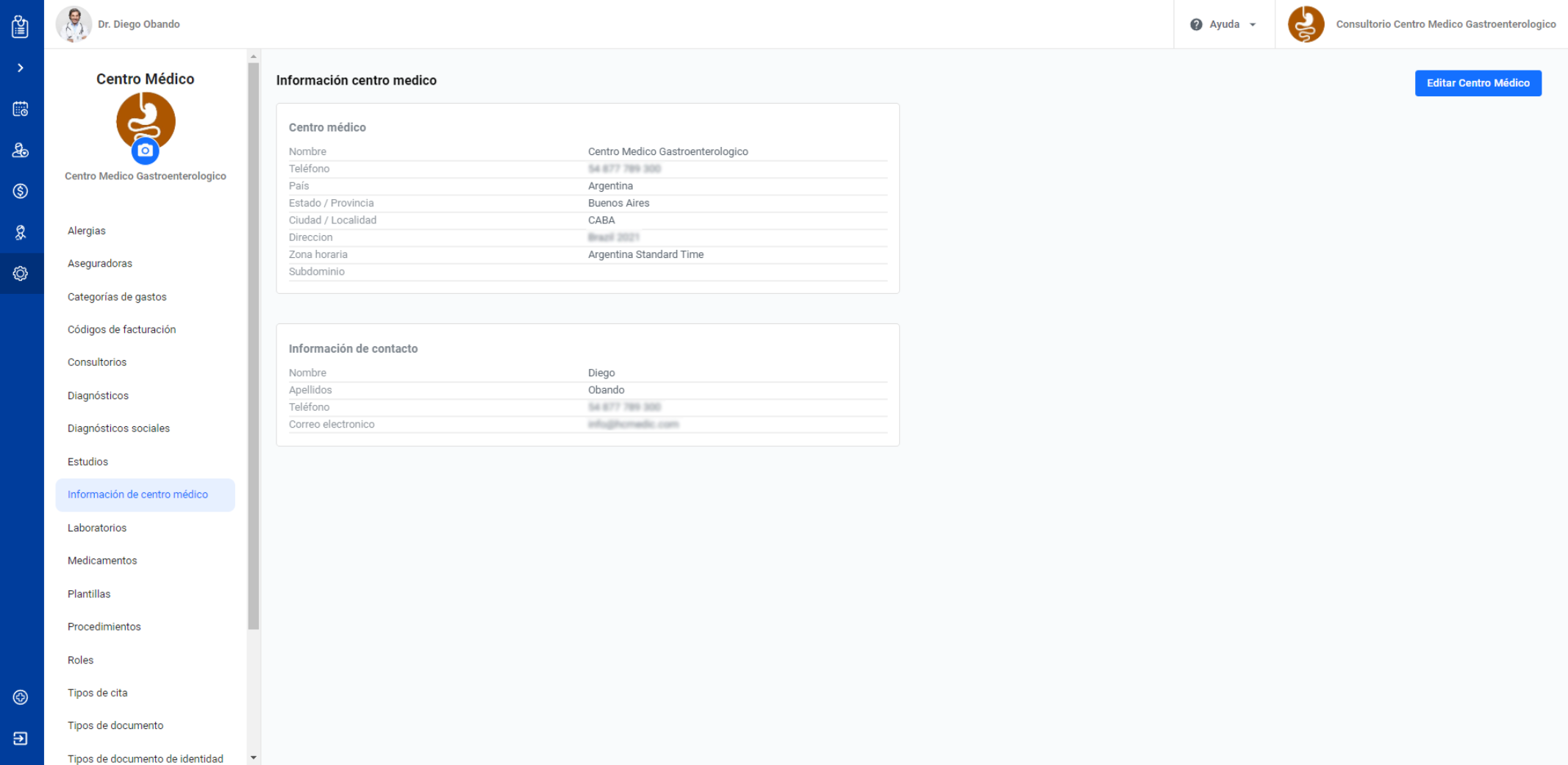Open Códigos de facturación section
Image resolution: width=1568 pixels, height=765 pixels.
pyautogui.click(x=122, y=329)
